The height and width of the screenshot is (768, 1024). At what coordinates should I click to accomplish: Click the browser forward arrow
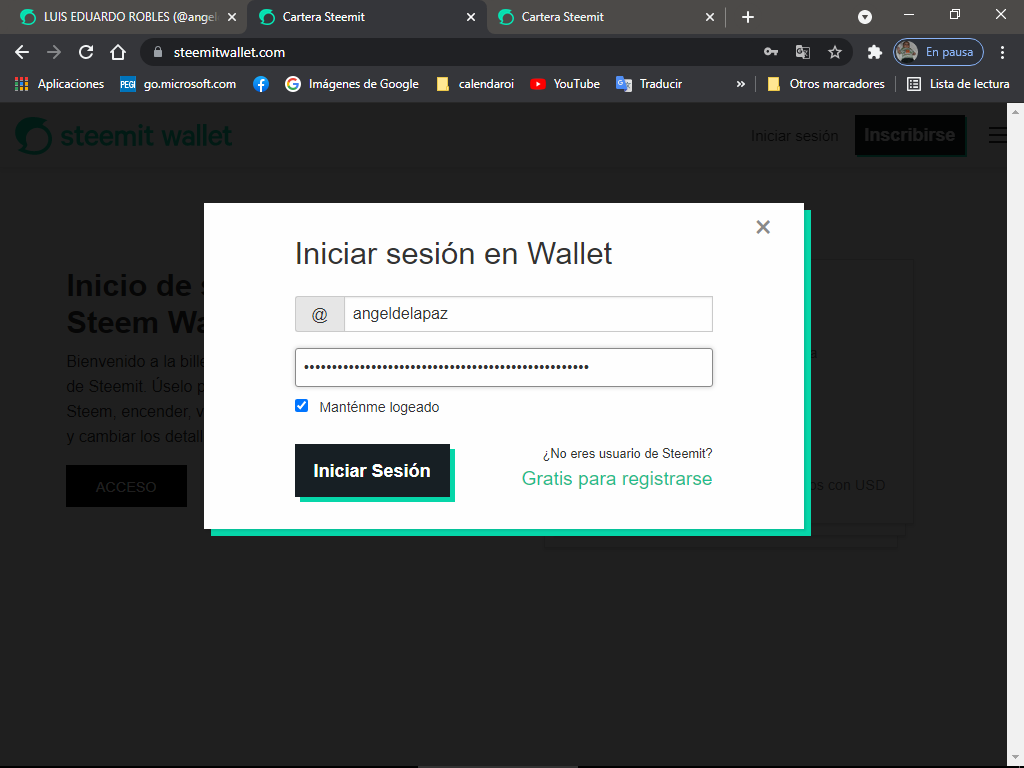[x=54, y=52]
